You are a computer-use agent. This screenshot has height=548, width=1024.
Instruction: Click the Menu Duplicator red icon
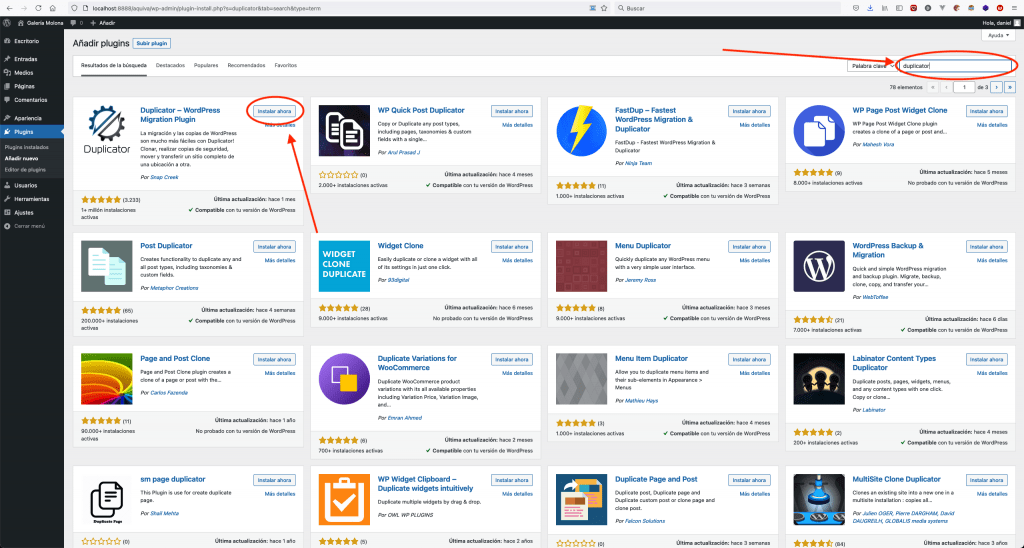(x=582, y=266)
